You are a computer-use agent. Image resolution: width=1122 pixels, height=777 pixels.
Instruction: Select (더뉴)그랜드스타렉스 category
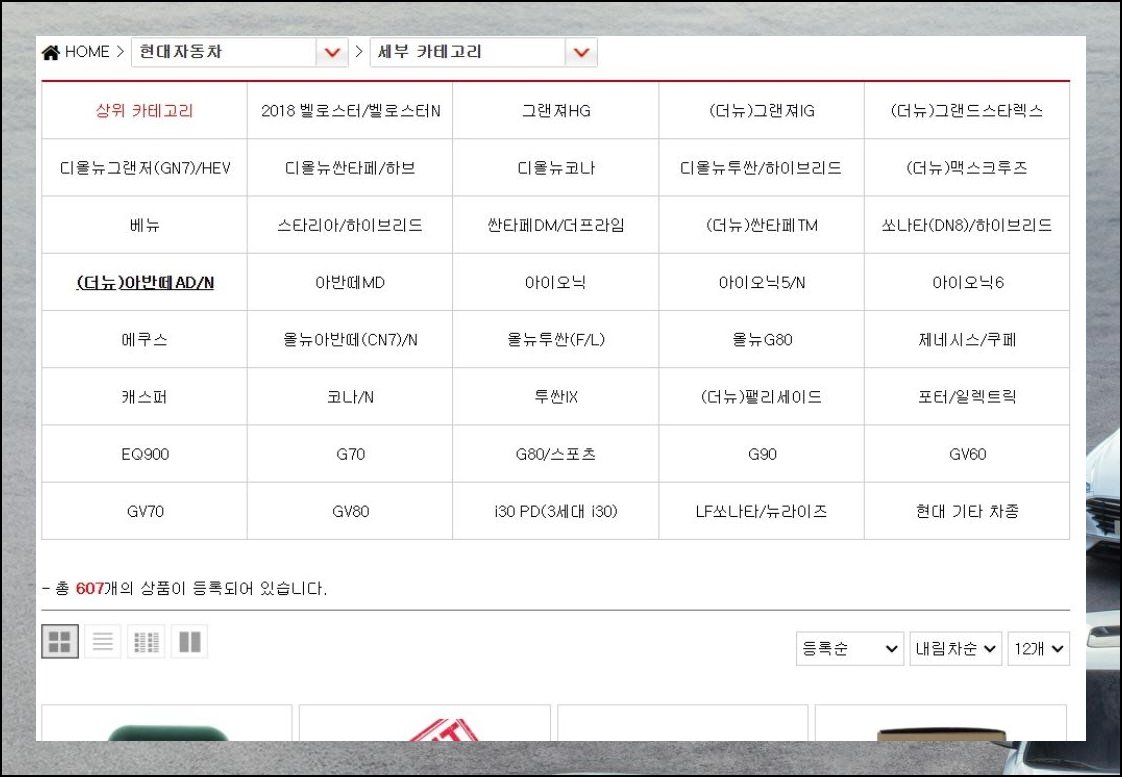pyautogui.click(x=967, y=111)
